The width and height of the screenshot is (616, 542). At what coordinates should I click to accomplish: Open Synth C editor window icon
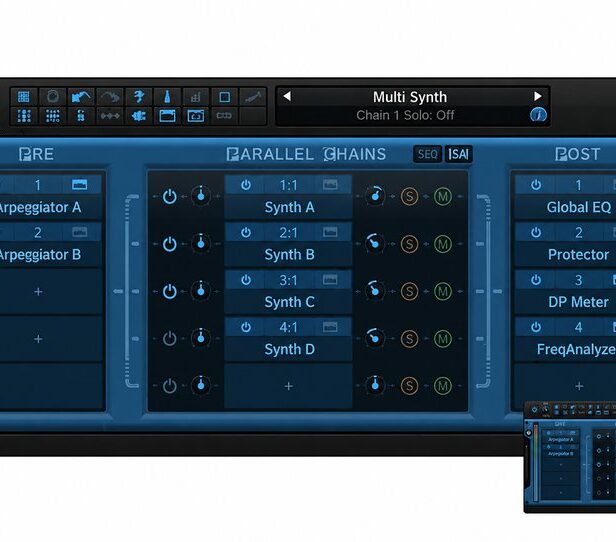pos(330,280)
